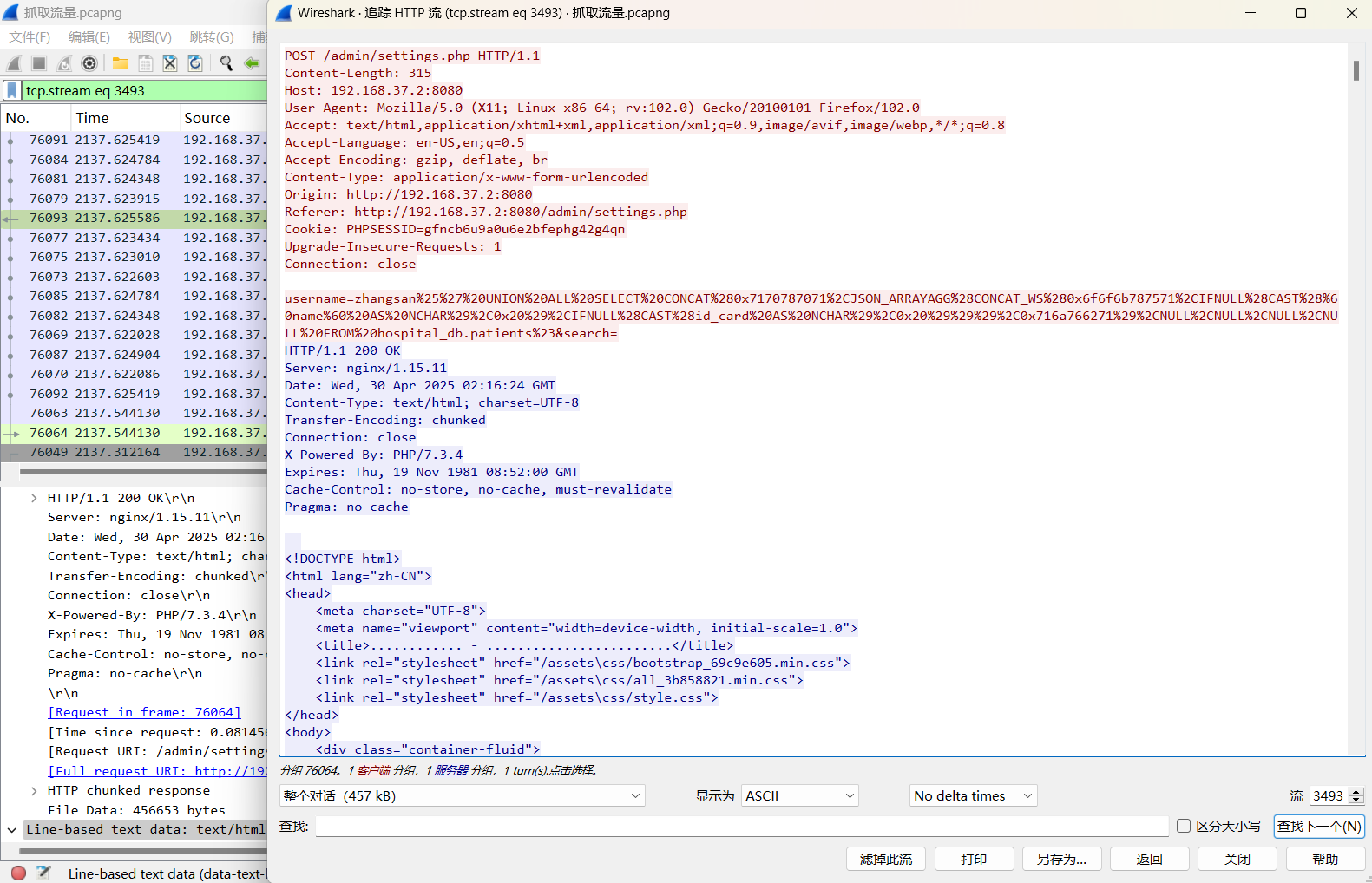
Task: Open the 编辑(E) menu
Action: tap(89, 36)
